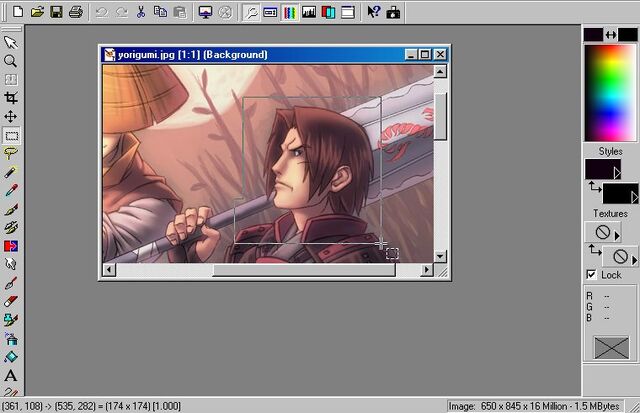This screenshot has width=640, height=413.
Task: Select the Mover tool
Action: (11, 117)
